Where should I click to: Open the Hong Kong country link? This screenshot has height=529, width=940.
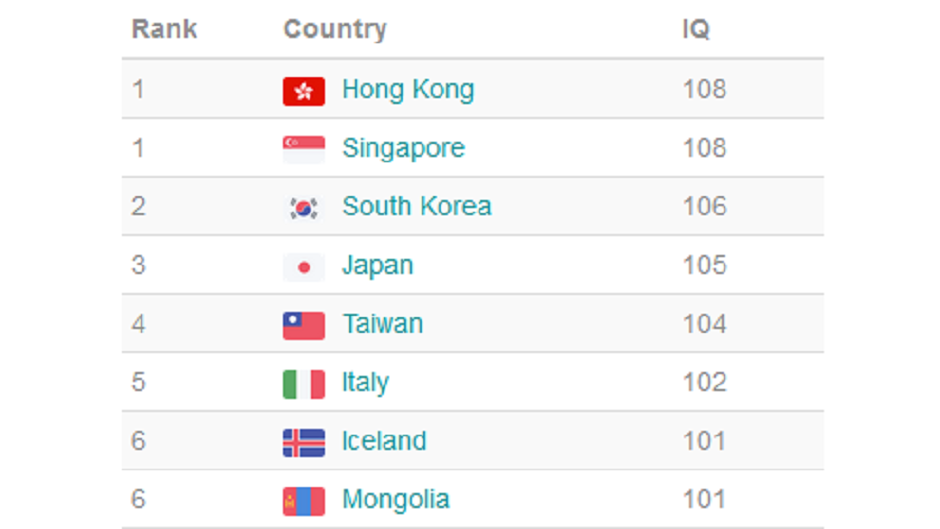coord(408,90)
